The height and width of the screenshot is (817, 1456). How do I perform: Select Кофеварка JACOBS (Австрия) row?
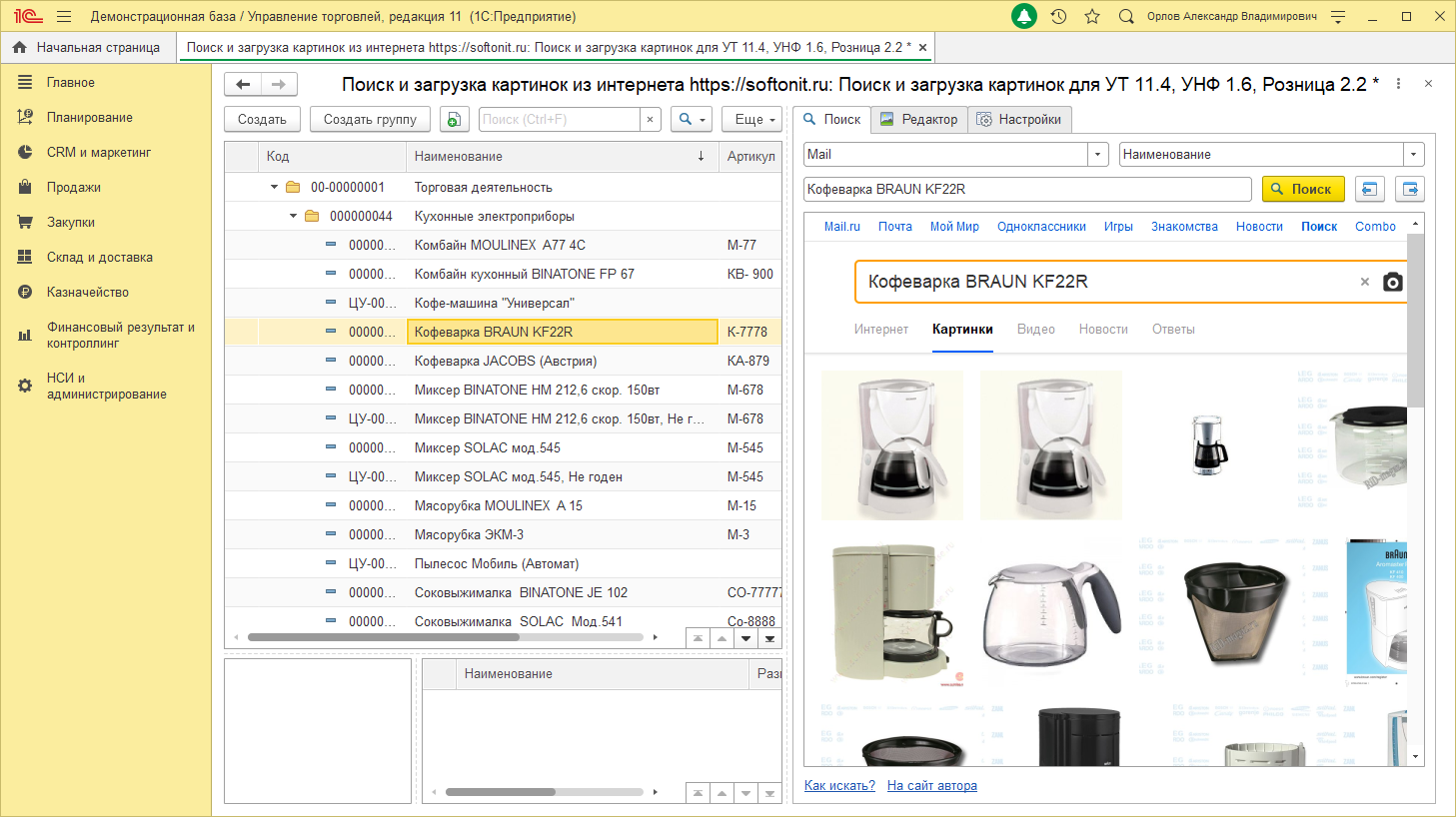tap(503, 361)
